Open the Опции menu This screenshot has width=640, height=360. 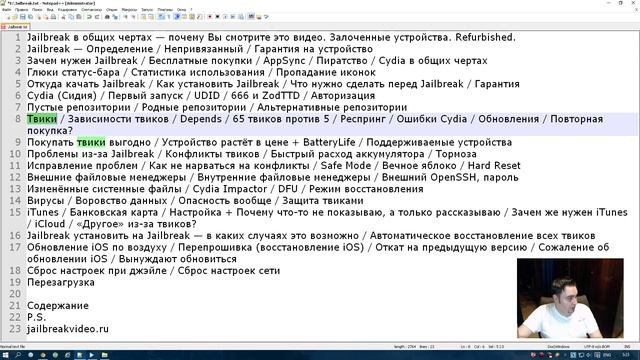pyautogui.click(x=111, y=9)
